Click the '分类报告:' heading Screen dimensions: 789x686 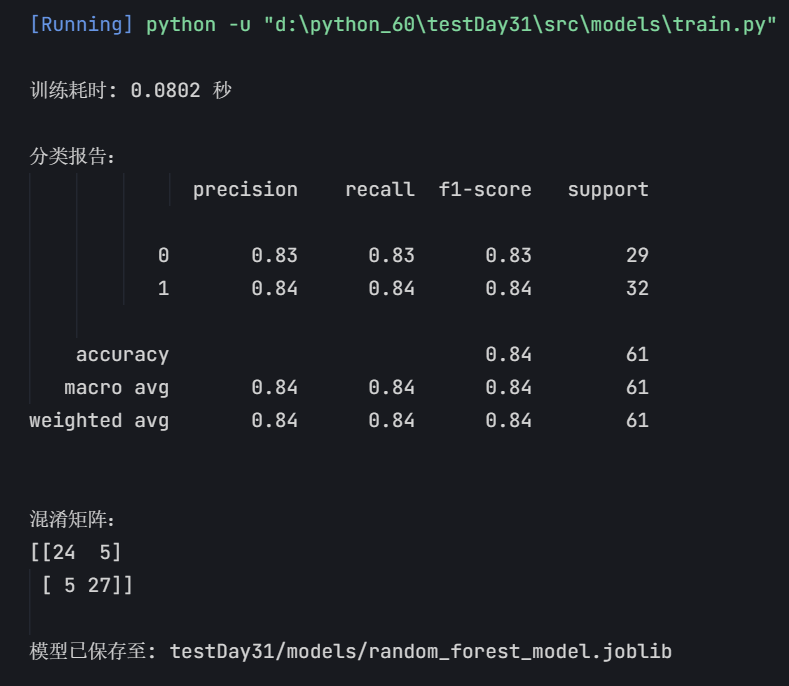click(72, 156)
